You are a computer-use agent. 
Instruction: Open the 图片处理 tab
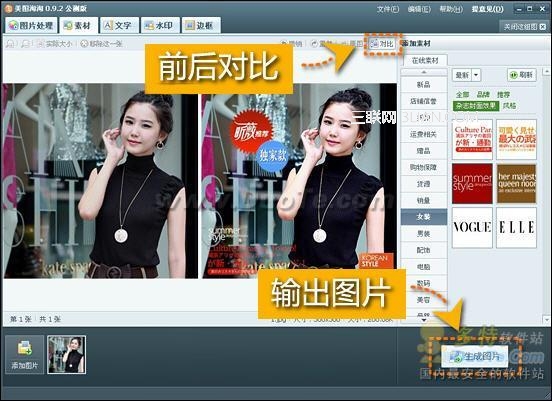(x=31, y=25)
